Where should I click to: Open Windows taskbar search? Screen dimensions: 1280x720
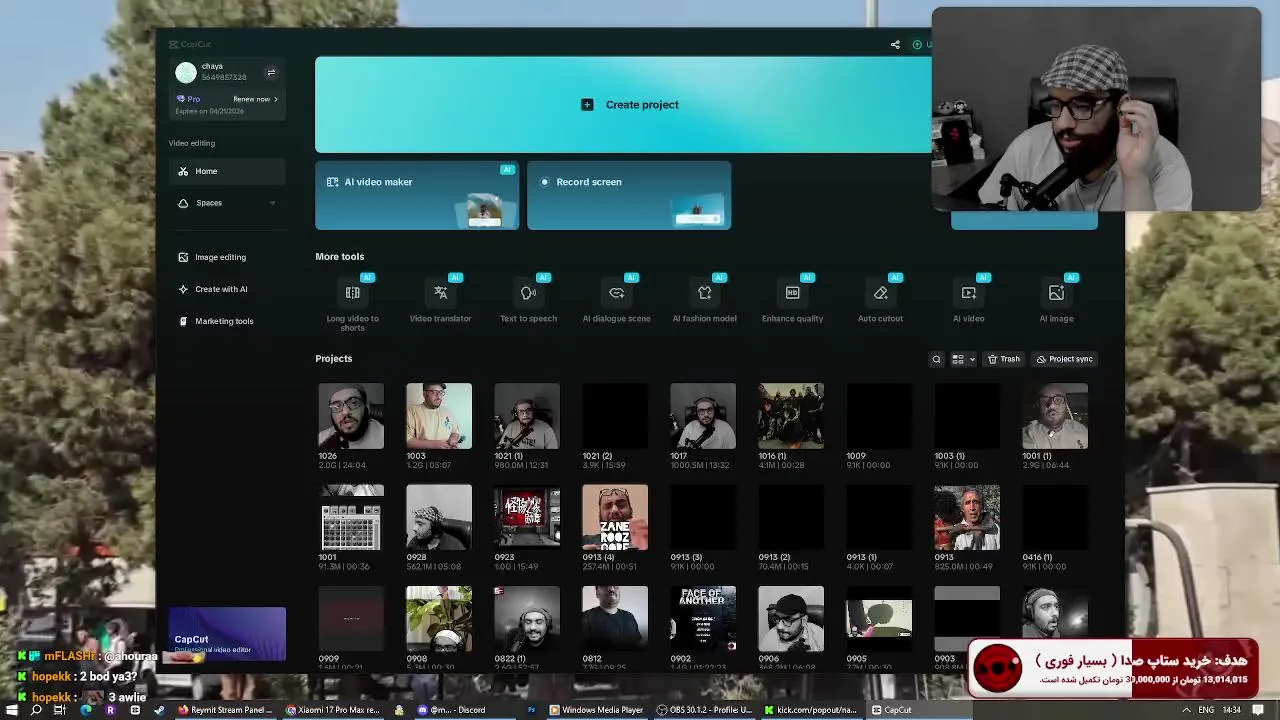click(36, 710)
